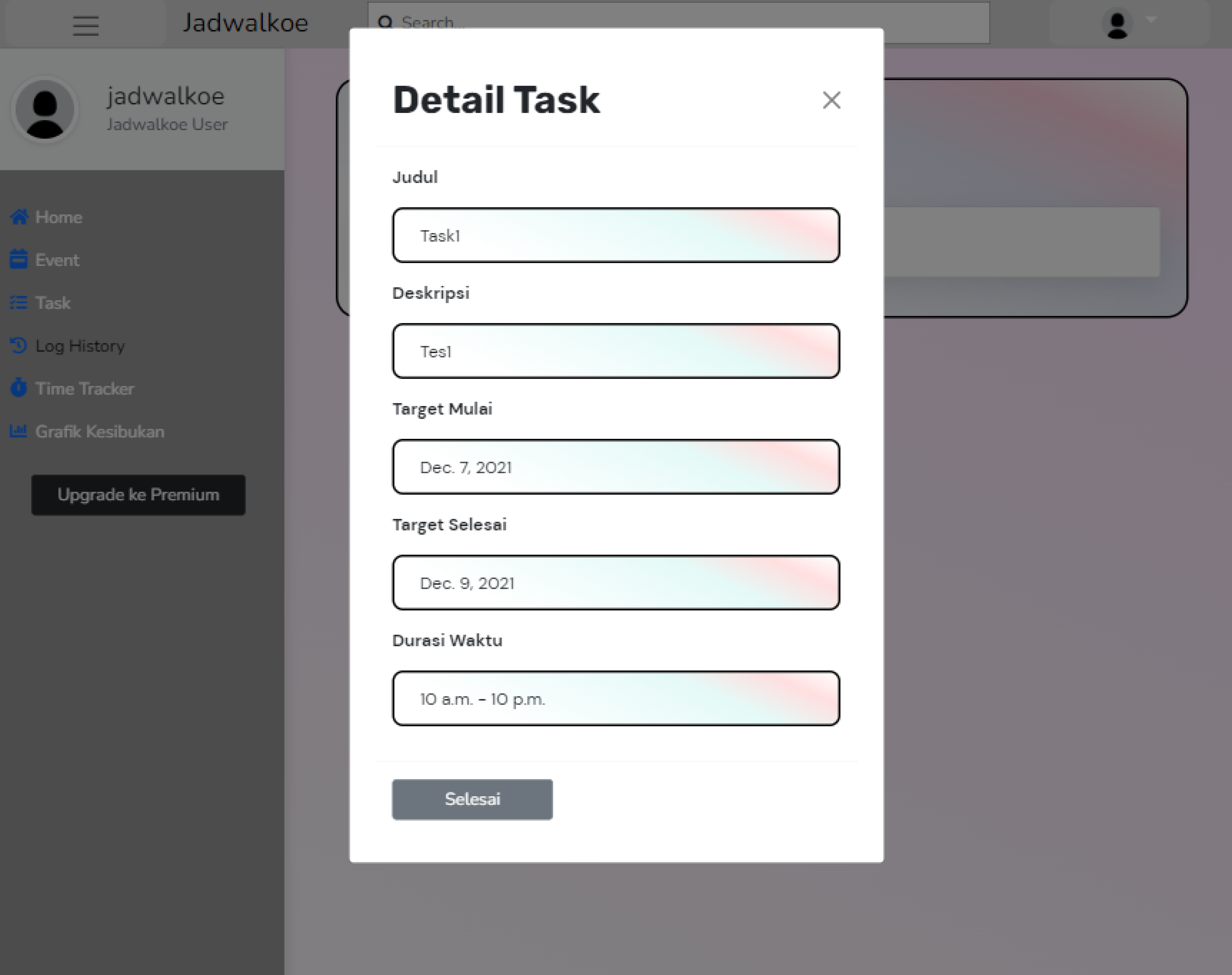Focus the Search input field
Viewport: 1232px width, 975px height.
coord(678,22)
